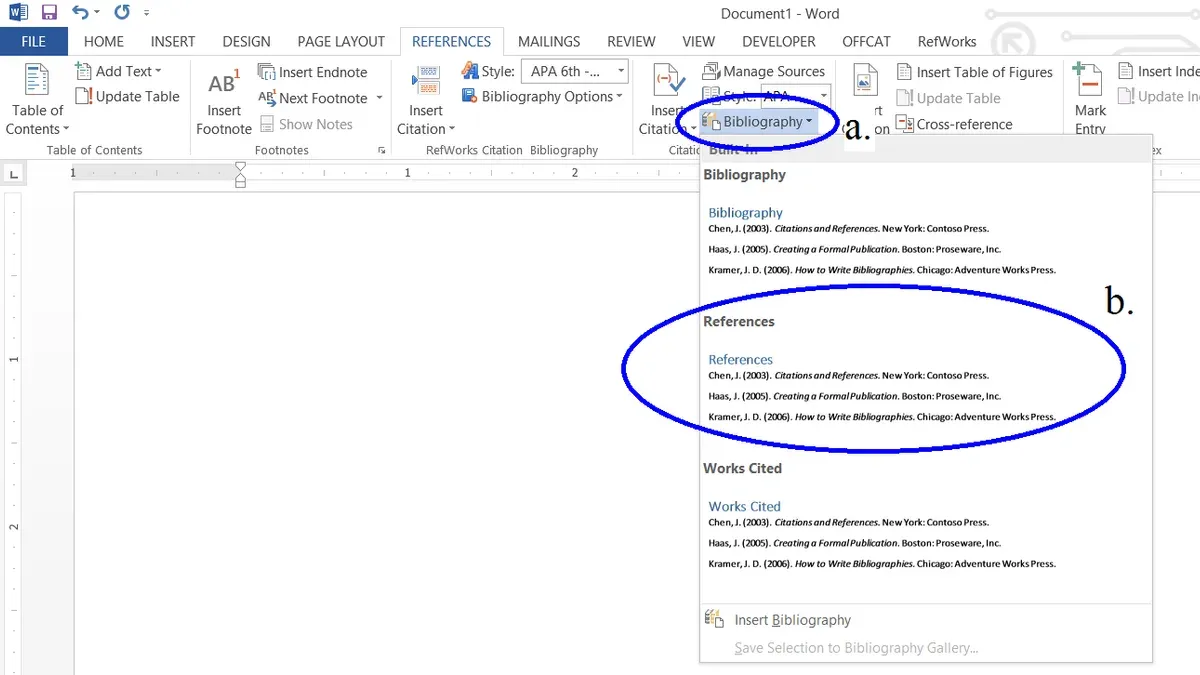The height and width of the screenshot is (675, 1200).
Task: Click the Insert Caption icon
Action: 865,80
